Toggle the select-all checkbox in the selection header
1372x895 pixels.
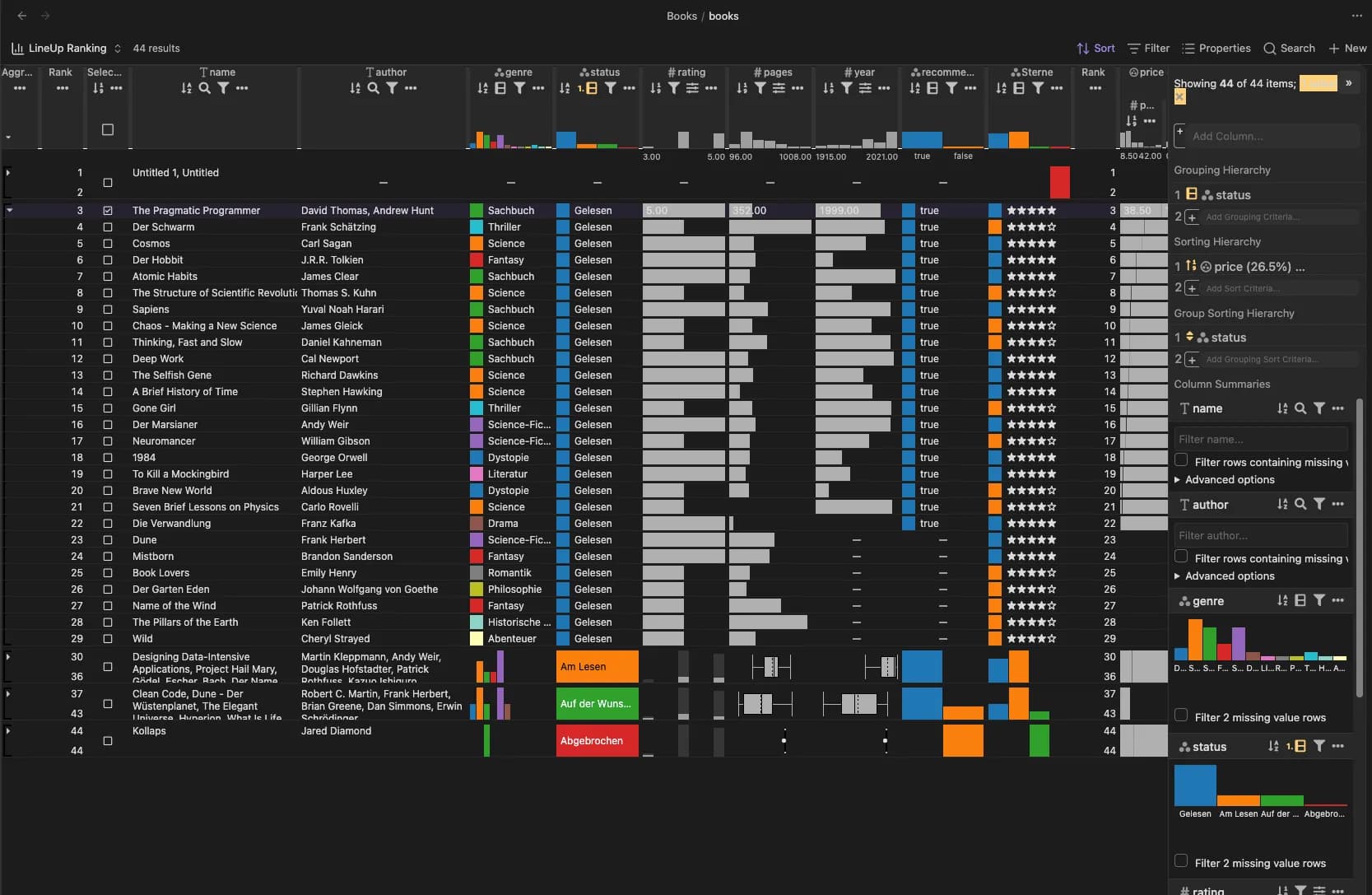coord(108,129)
